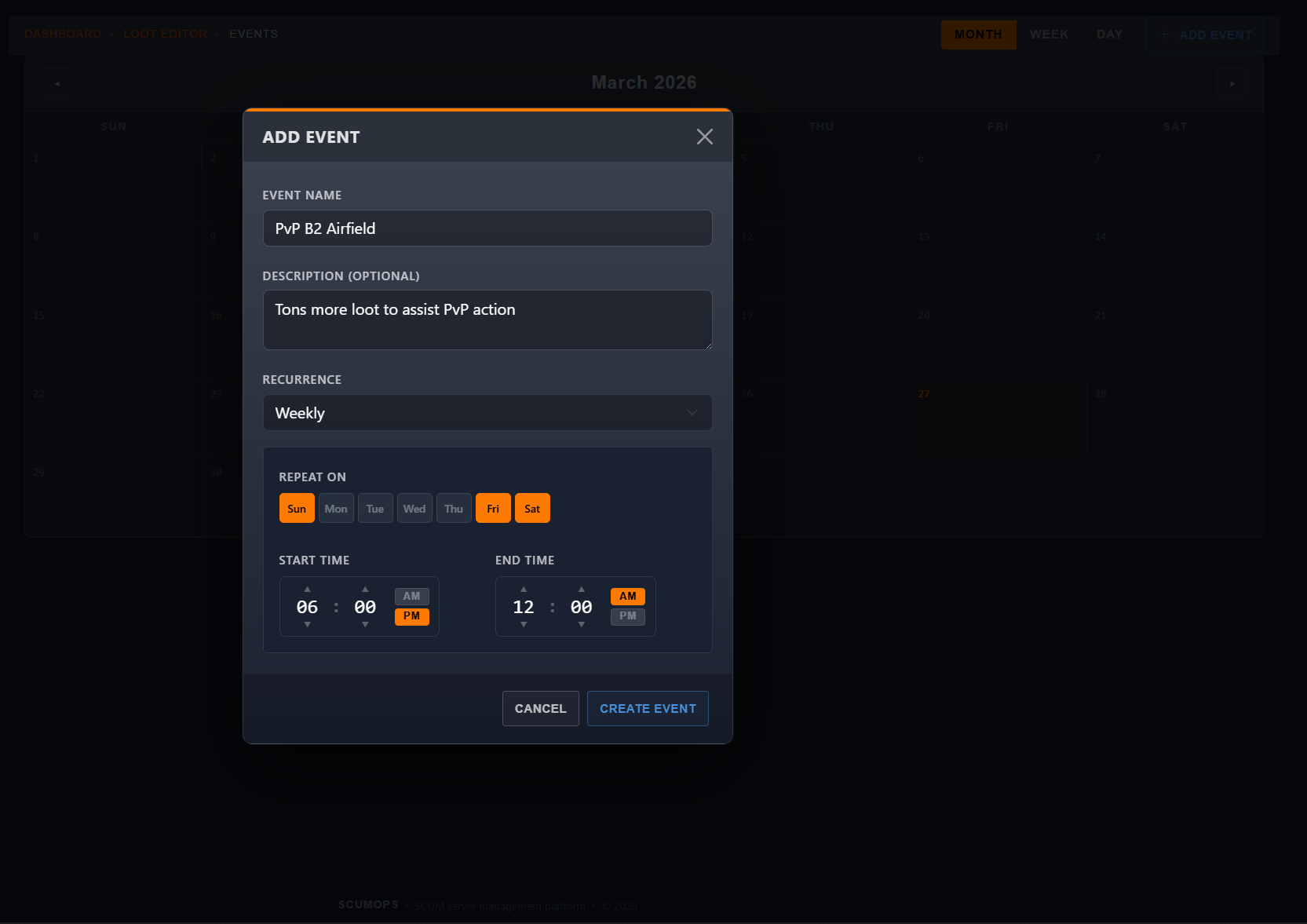Enable Thu as a repeat day
Screen dimensions: 1307x924
[454, 508]
